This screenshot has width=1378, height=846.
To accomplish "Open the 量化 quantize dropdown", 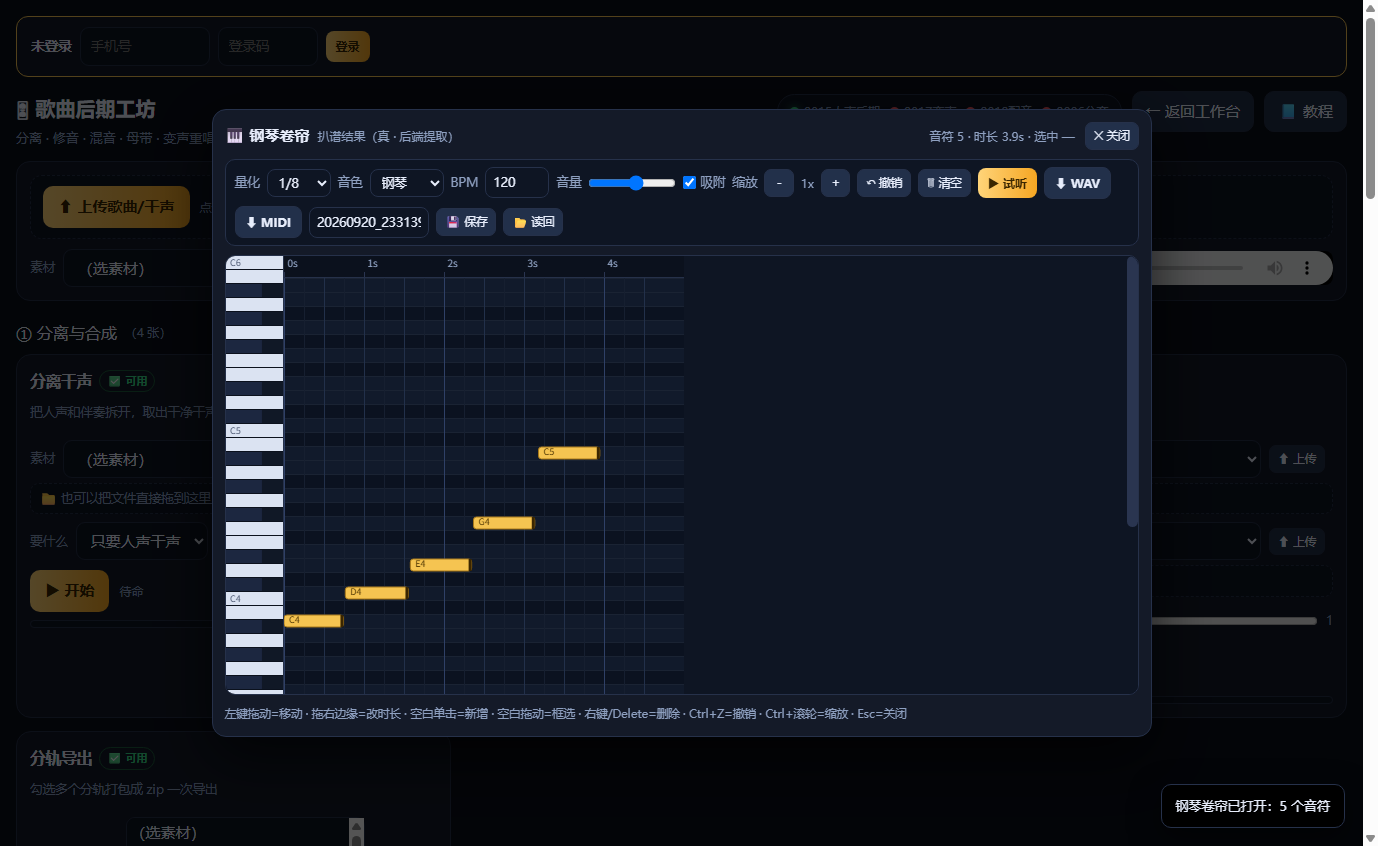I will [299, 183].
